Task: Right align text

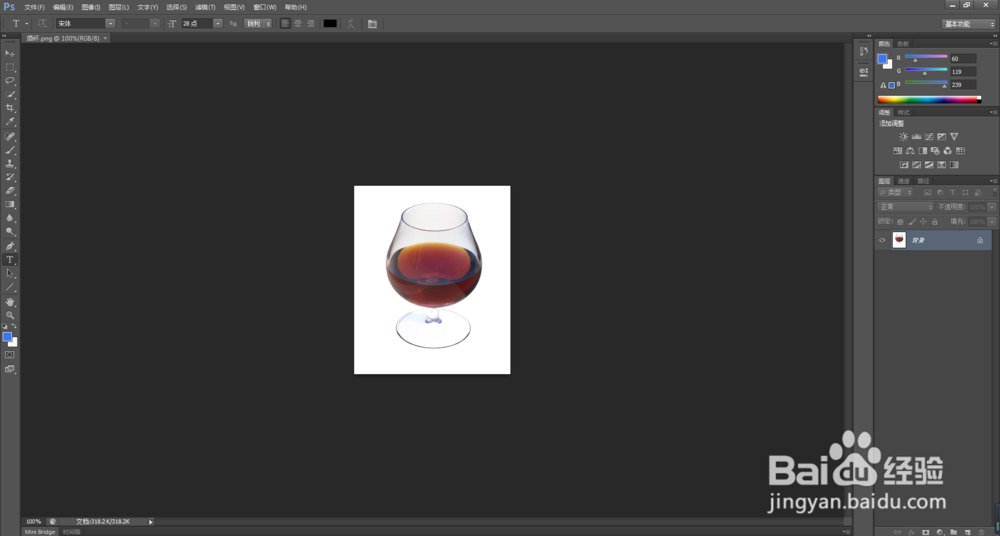Action: (x=310, y=24)
